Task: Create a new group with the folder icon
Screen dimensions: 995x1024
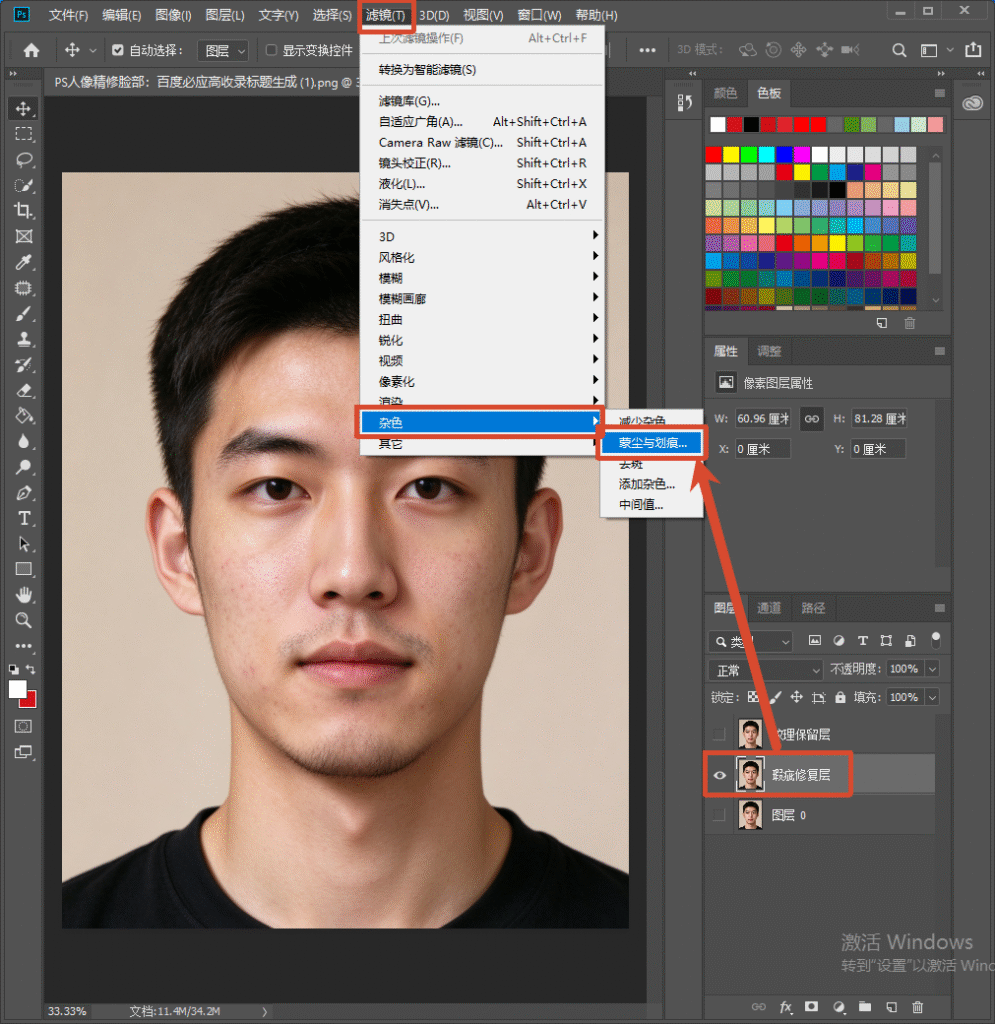Action: pos(864,1007)
